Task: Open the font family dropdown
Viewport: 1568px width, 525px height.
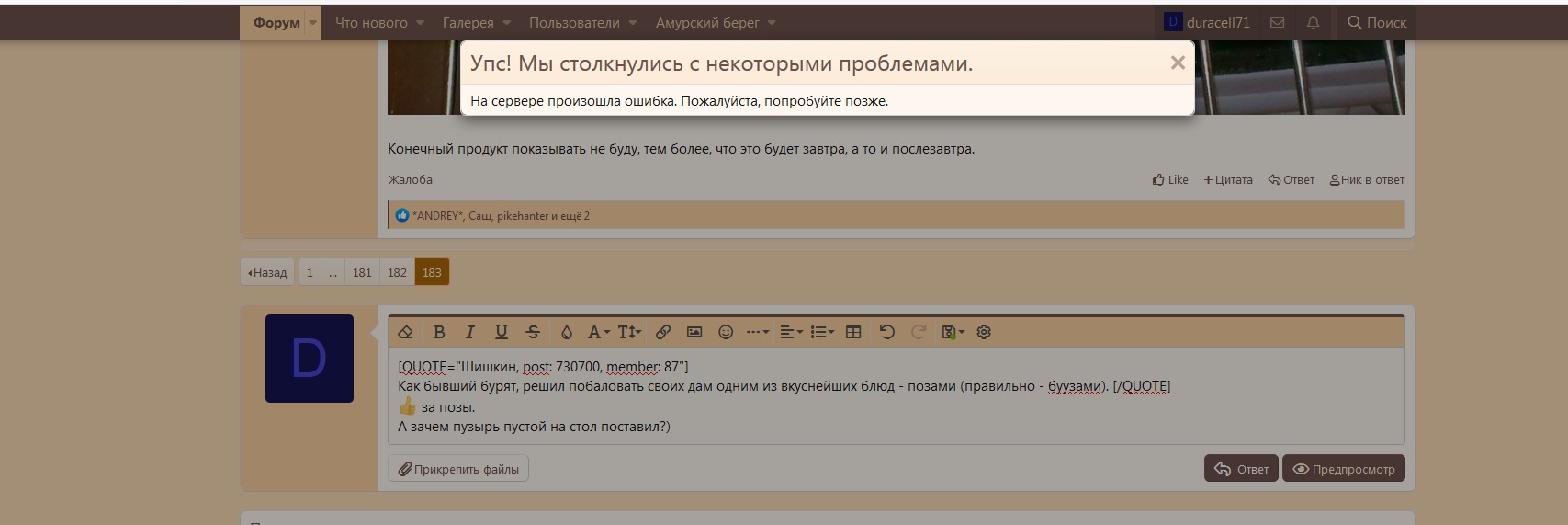Action: pos(598,332)
